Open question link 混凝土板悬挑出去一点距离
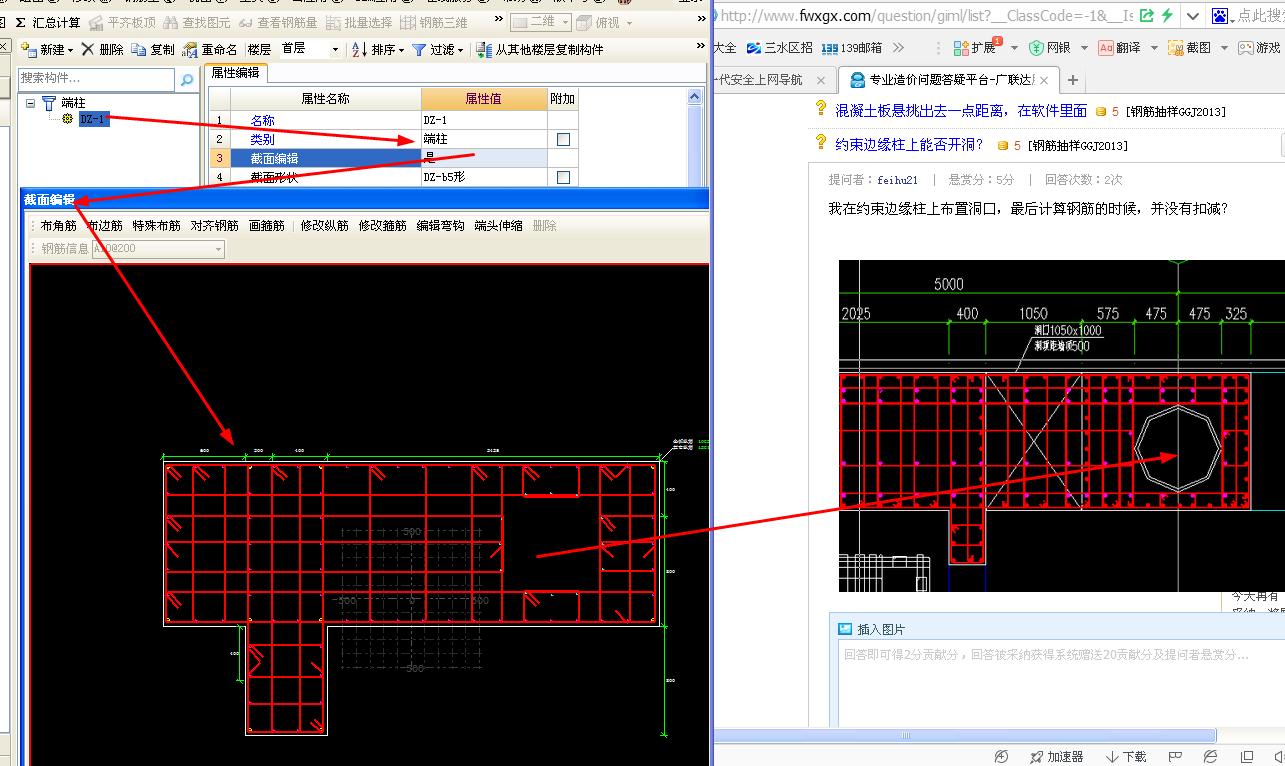1285x766 pixels. [961, 111]
